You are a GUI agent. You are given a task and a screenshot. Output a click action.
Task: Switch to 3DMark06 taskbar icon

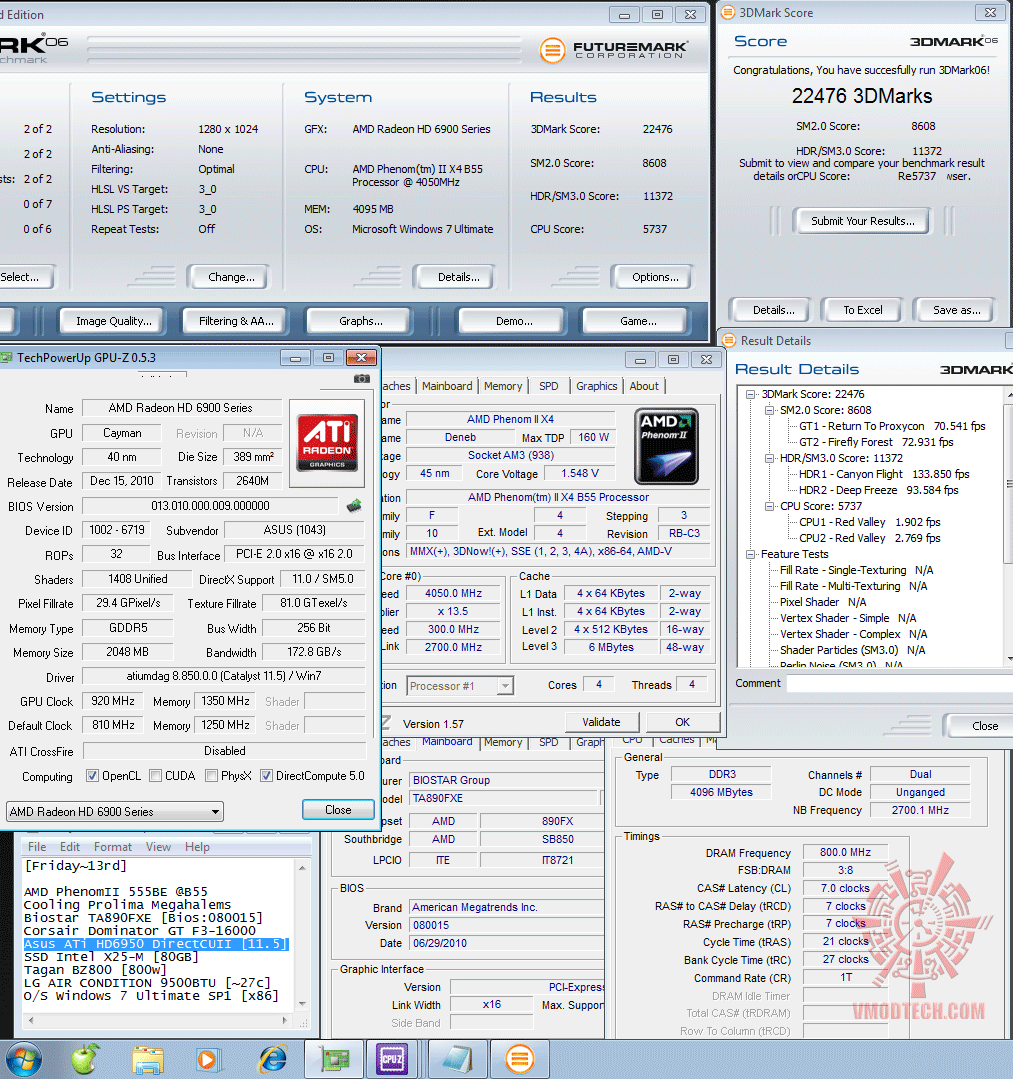point(520,1059)
